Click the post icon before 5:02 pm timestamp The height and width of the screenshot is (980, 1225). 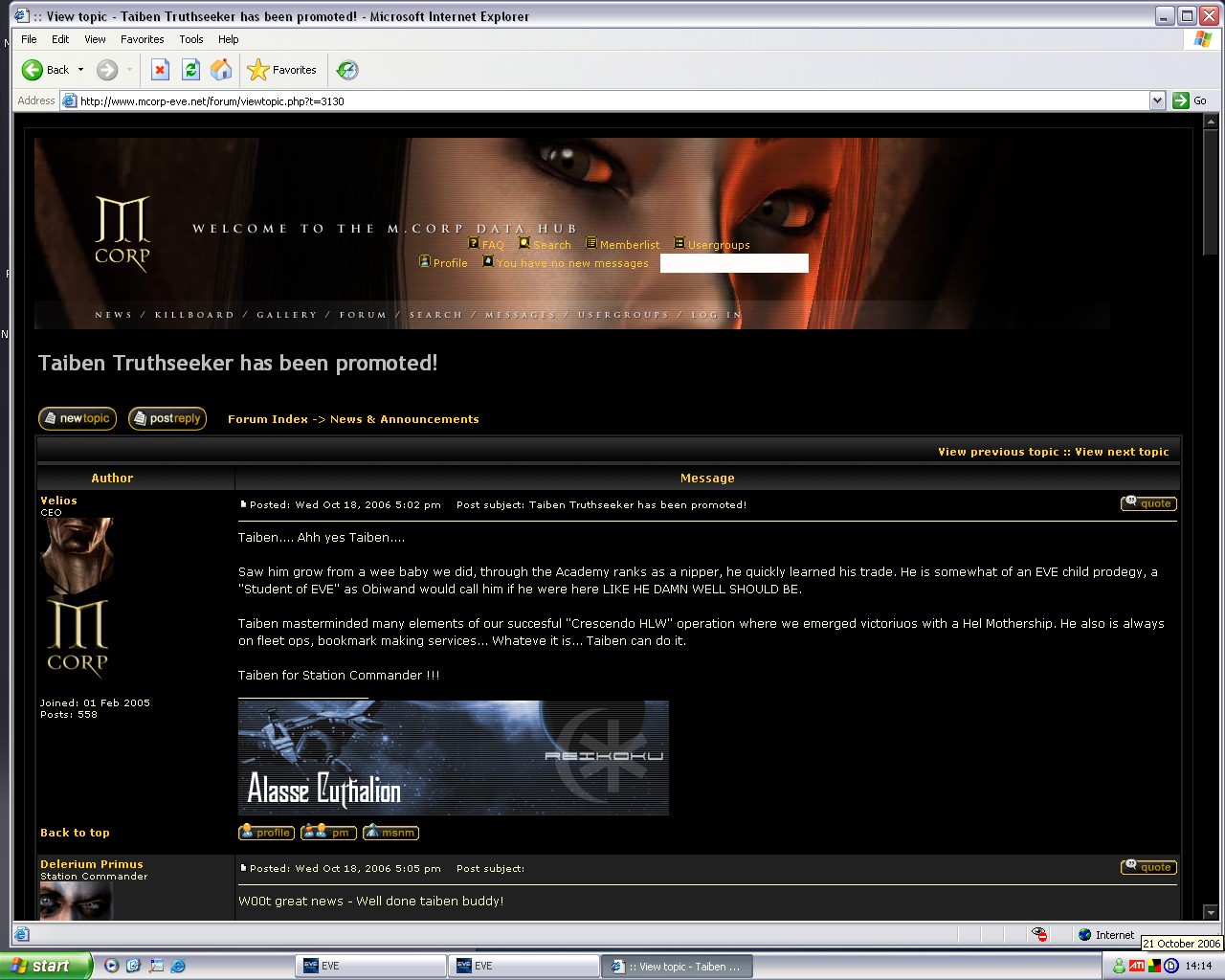(243, 504)
